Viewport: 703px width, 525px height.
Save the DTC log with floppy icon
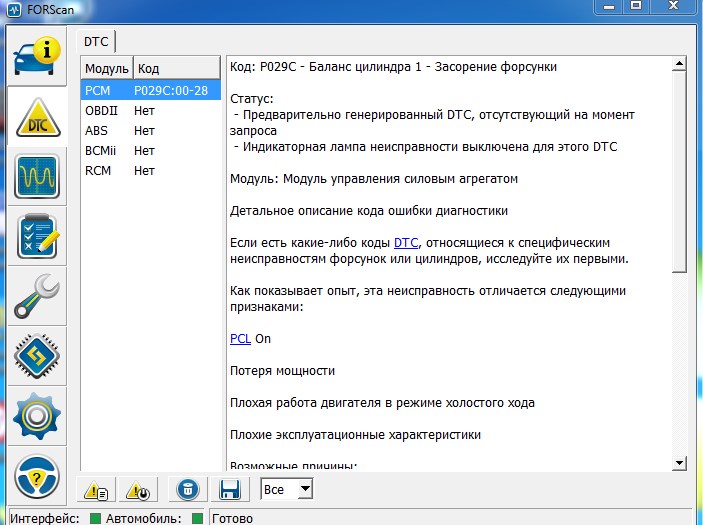pos(230,490)
